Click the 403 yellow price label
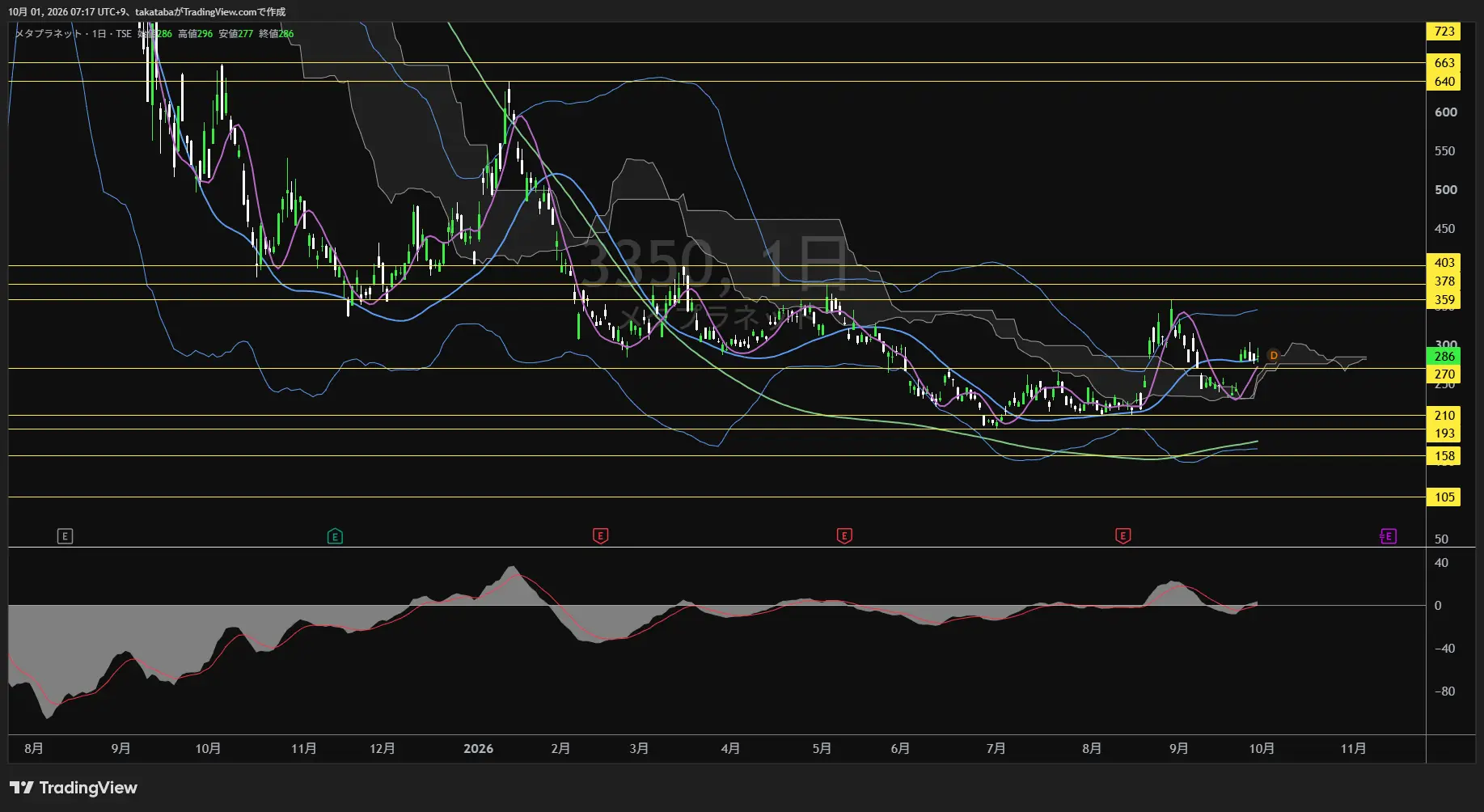1484x812 pixels. [x=1444, y=263]
